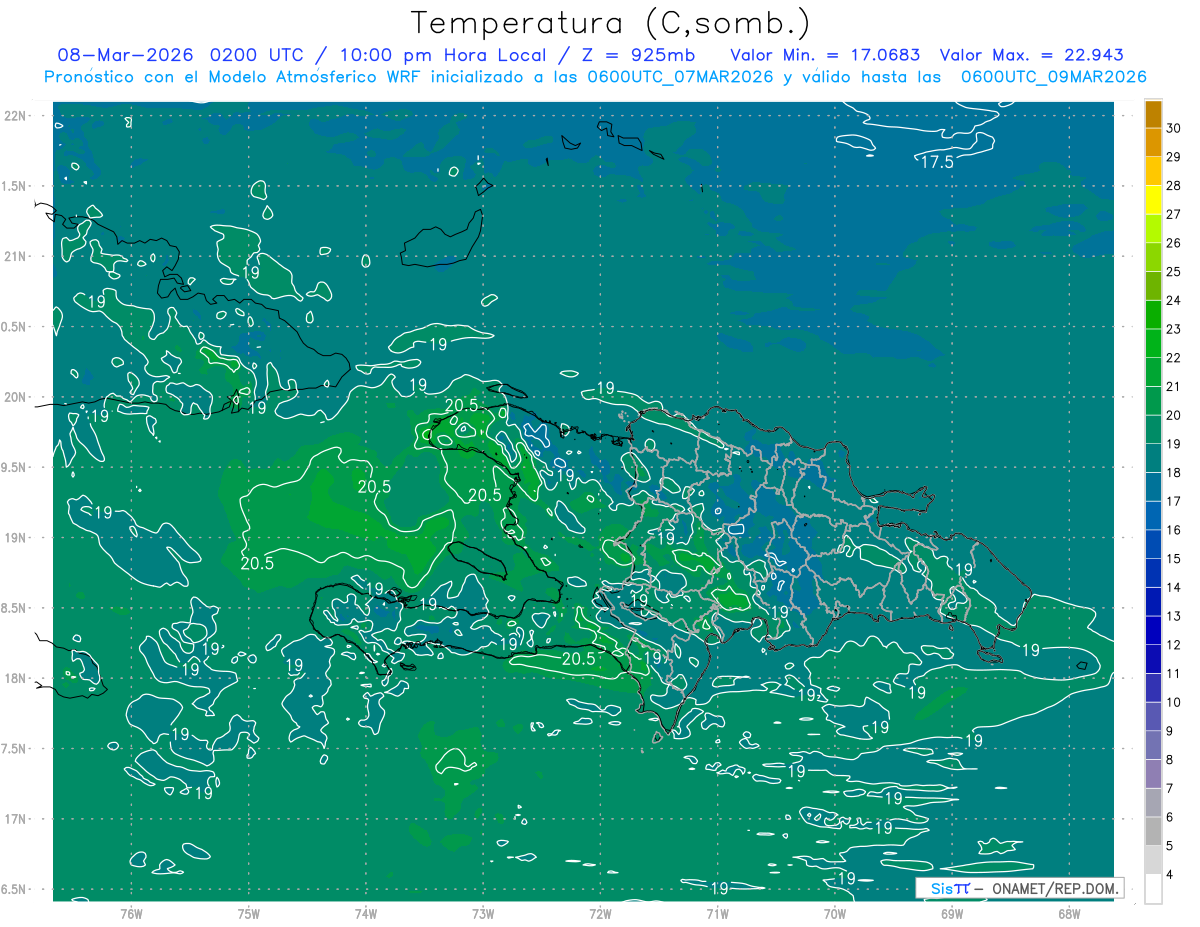The height and width of the screenshot is (927, 1200).
Task: Click the color scale label "25"
Action: 1174,271
